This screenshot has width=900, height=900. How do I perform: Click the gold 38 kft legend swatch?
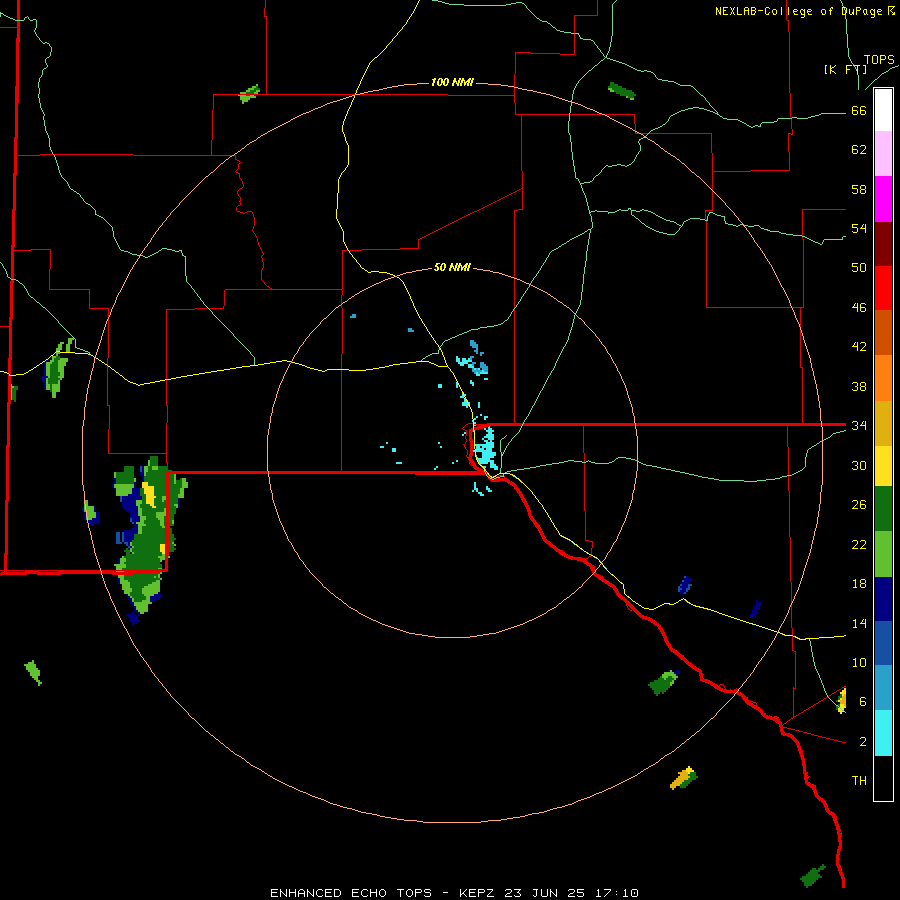point(883,423)
